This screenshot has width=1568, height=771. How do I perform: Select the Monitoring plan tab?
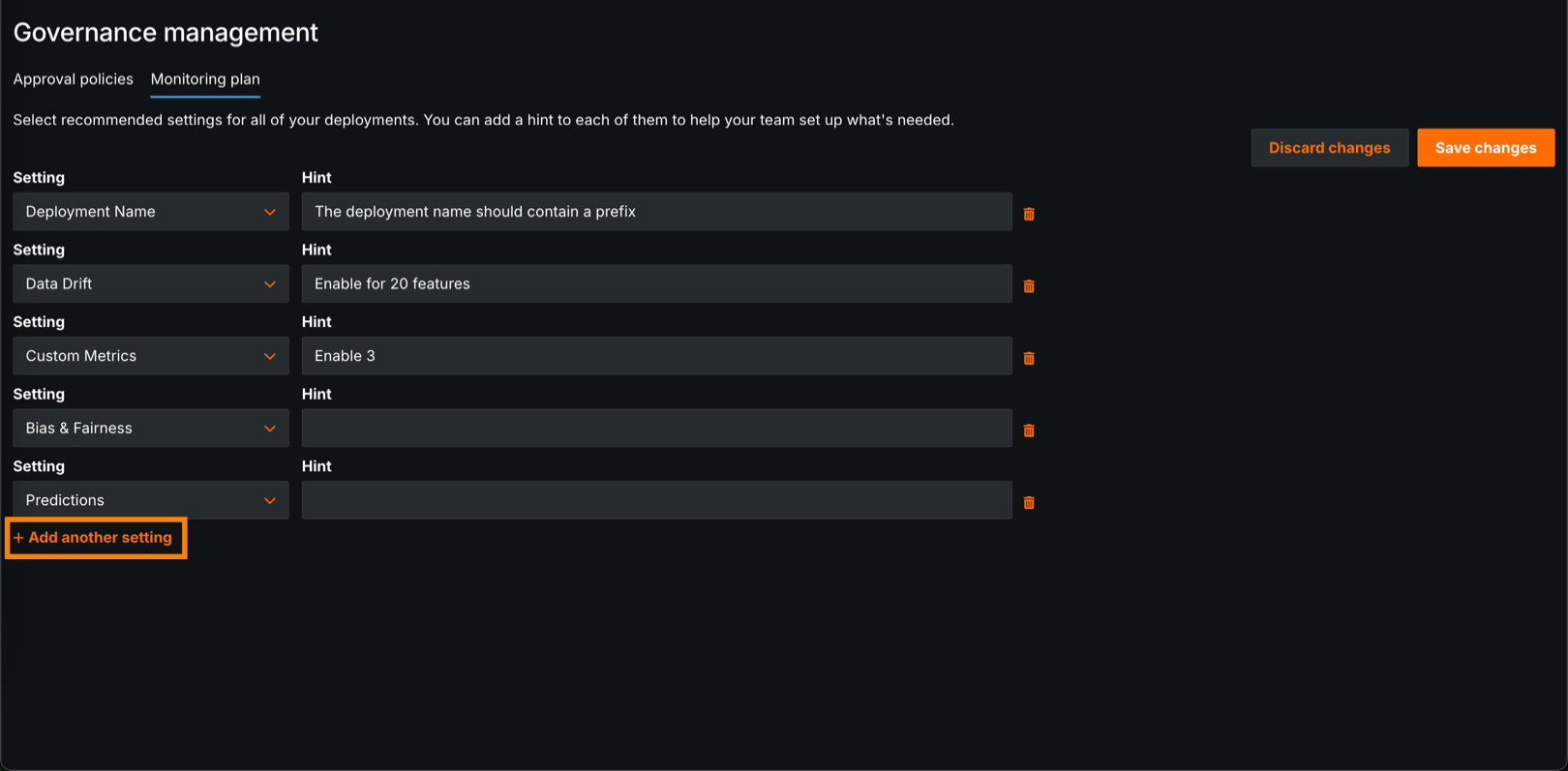coord(205,79)
